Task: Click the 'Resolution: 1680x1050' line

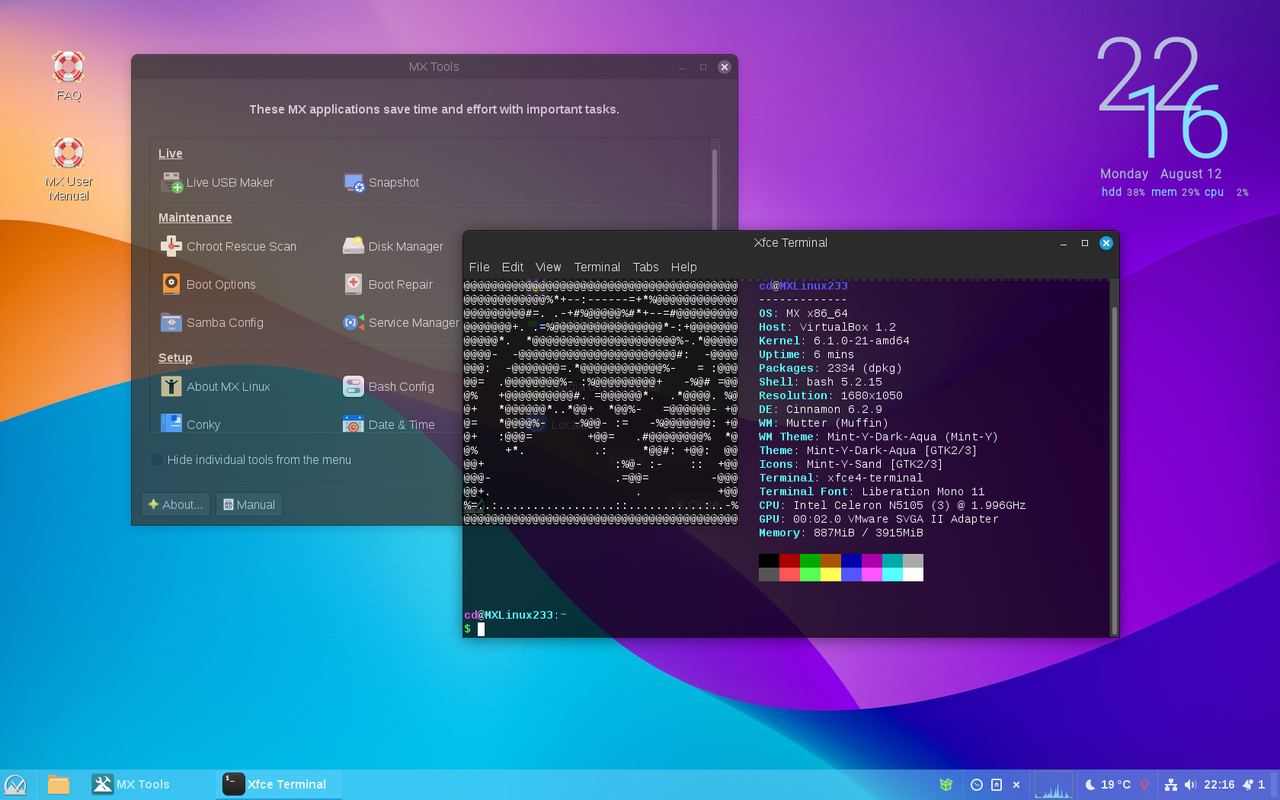Action: click(830, 396)
